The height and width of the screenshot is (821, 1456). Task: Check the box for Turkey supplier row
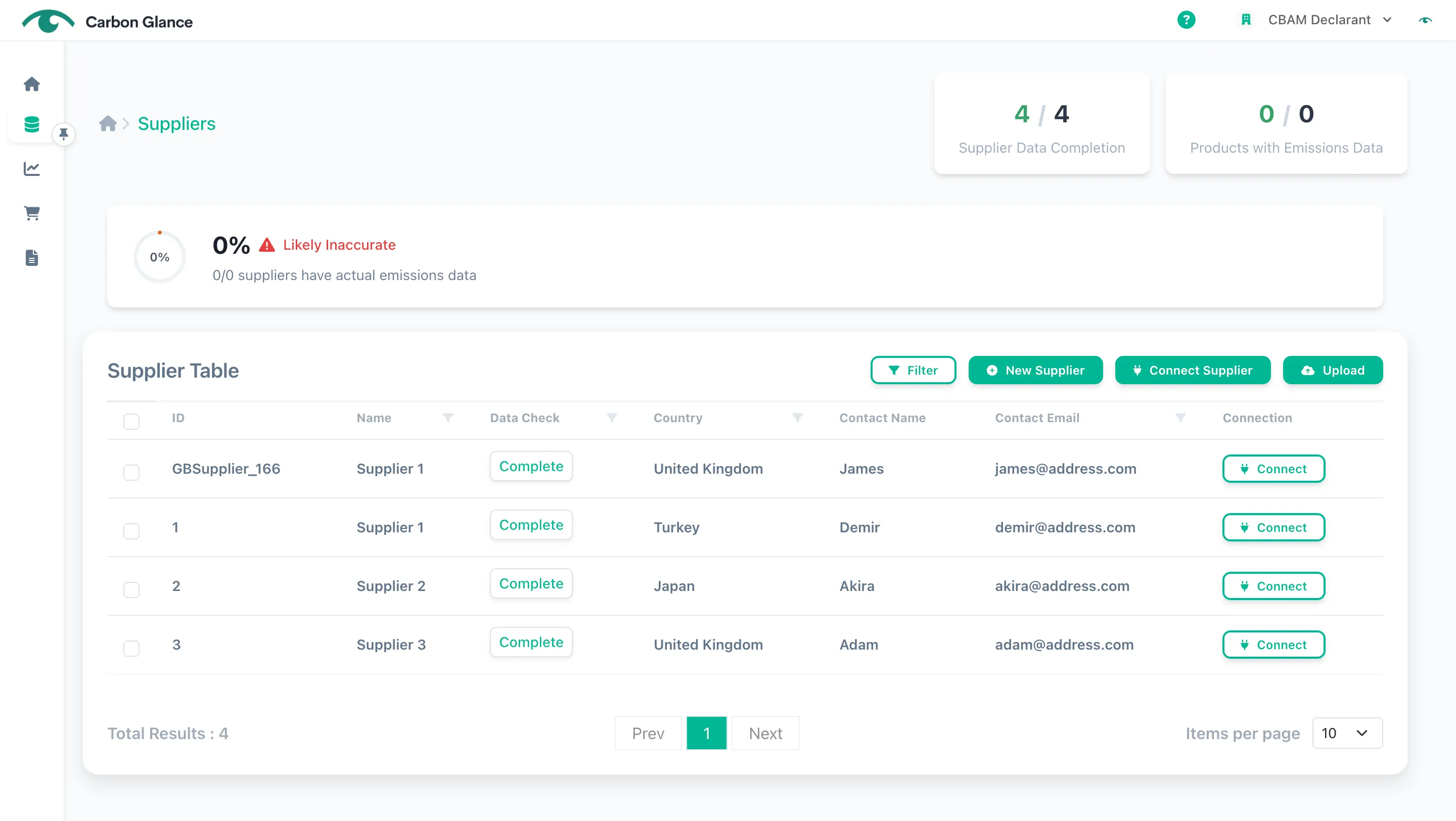[131, 531]
